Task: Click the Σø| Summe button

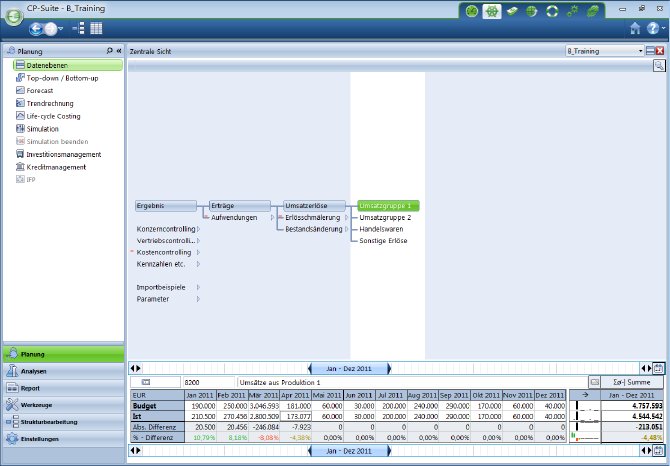Action: [632, 382]
